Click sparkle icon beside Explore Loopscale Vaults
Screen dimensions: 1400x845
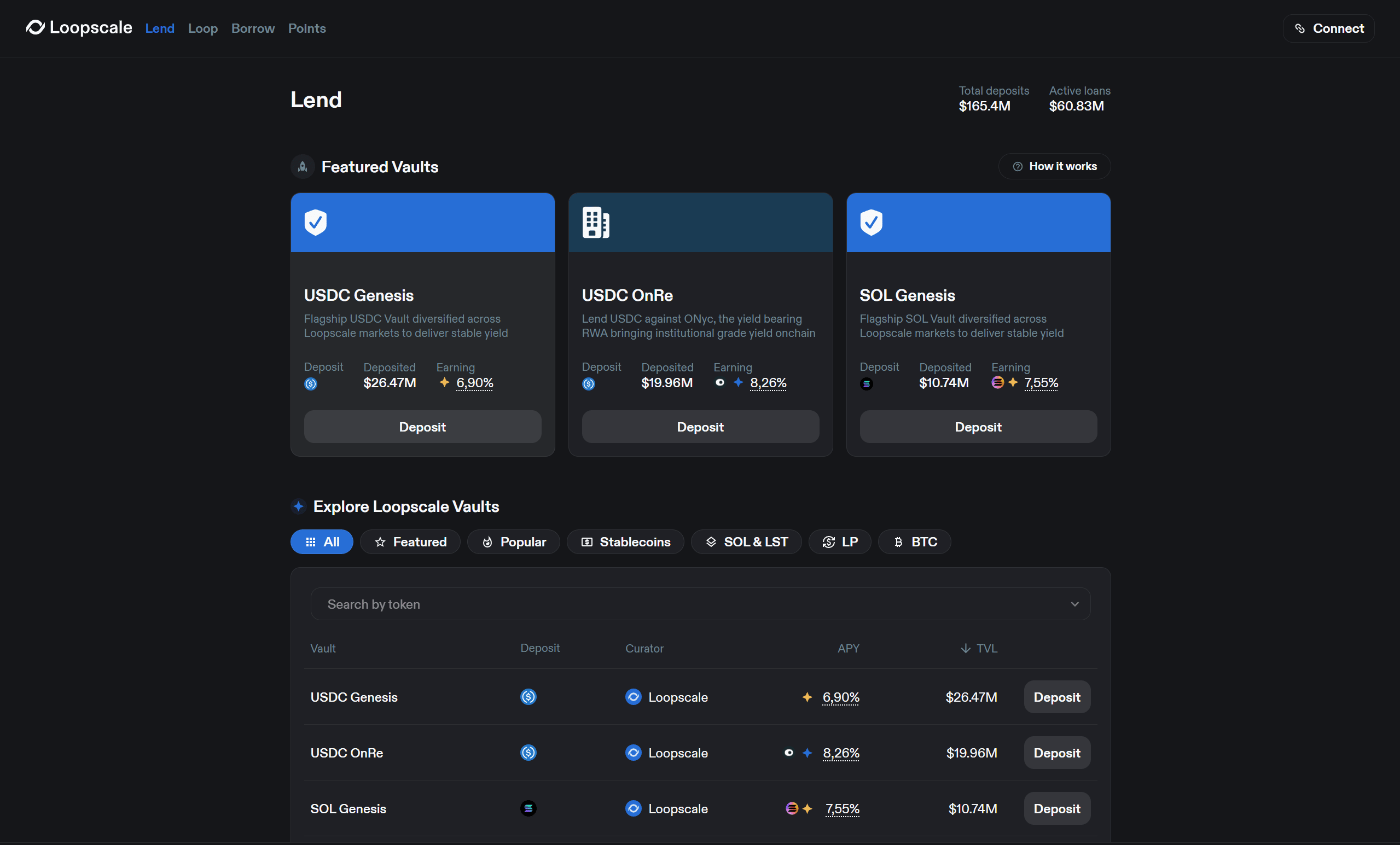click(x=298, y=506)
